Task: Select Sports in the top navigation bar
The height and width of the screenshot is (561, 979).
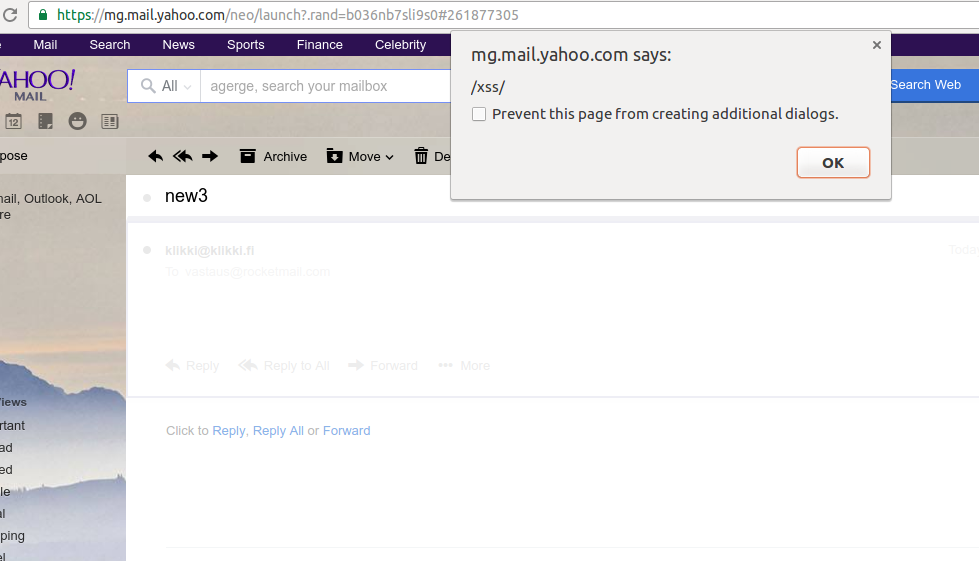Action: pyautogui.click(x=245, y=45)
